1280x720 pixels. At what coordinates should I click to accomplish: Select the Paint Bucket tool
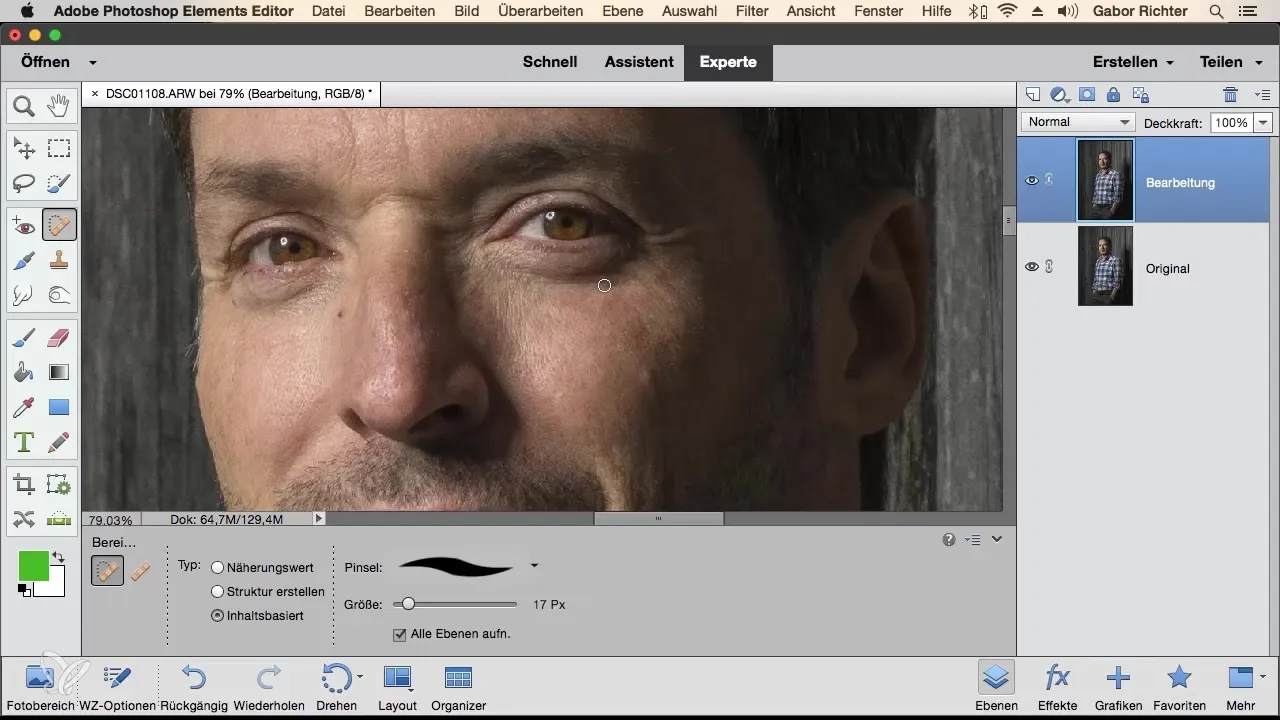click(24, 373)
